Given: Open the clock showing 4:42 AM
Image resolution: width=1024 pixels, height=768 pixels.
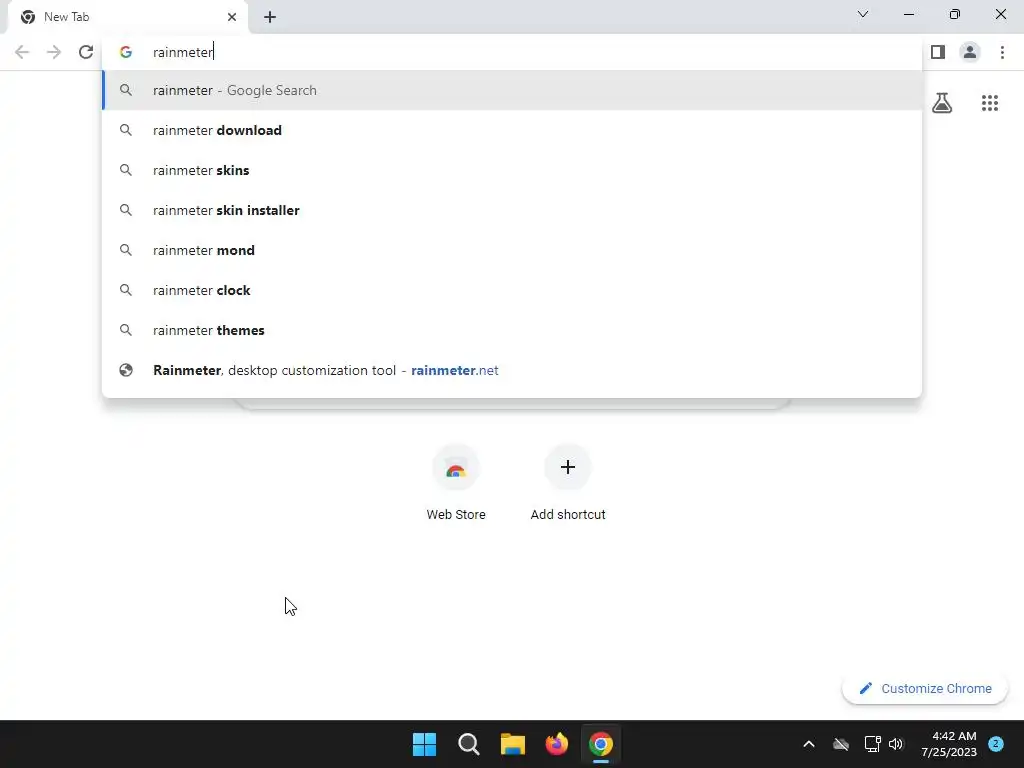Looking at the screenshot, I should [949, 744].
